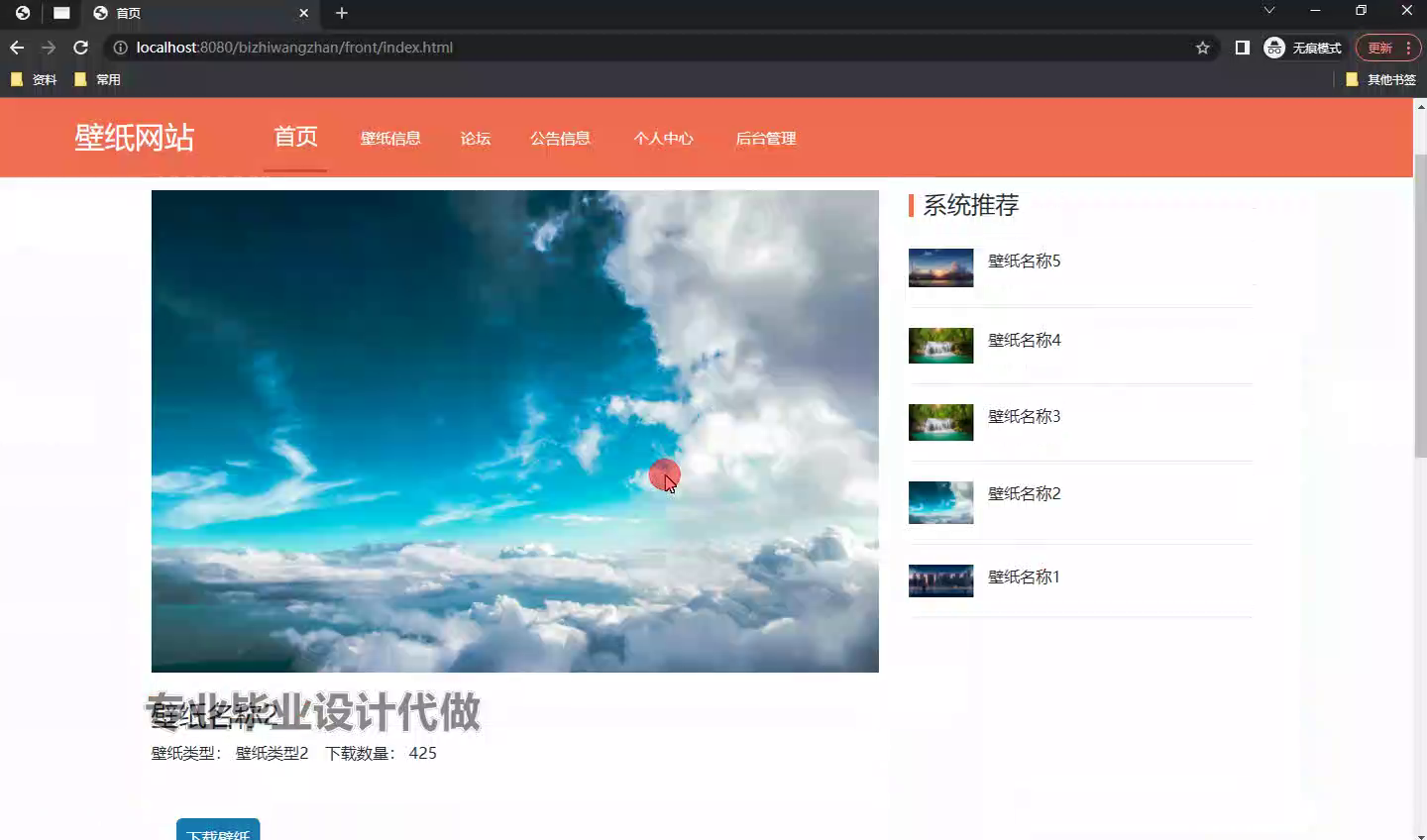This screenshot has width=1427, height=840.
Task: Click the 系统推荐 section heading
Action: click(x=971, y=205)
